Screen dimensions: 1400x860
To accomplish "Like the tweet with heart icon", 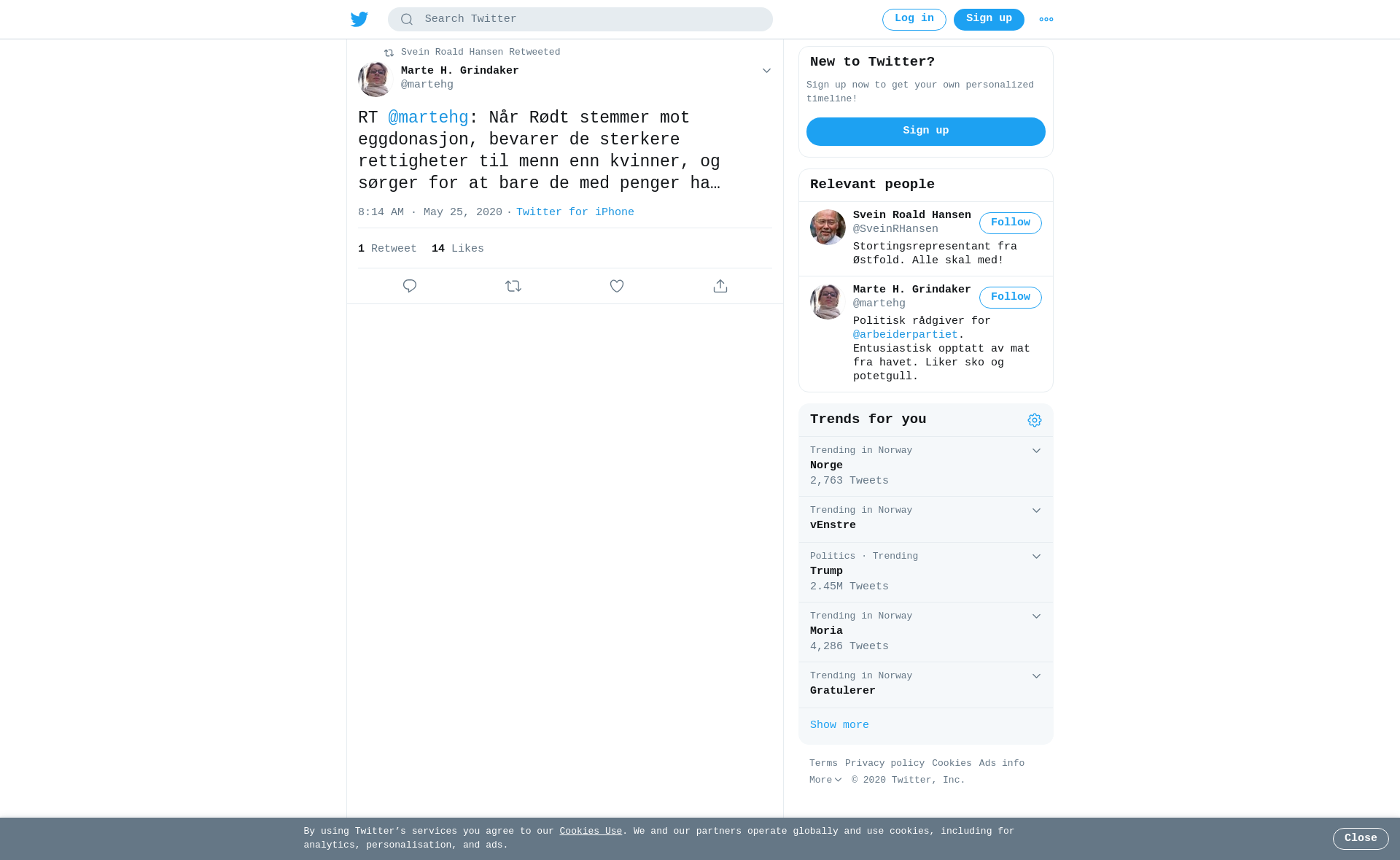I will (x=617, y=286).
